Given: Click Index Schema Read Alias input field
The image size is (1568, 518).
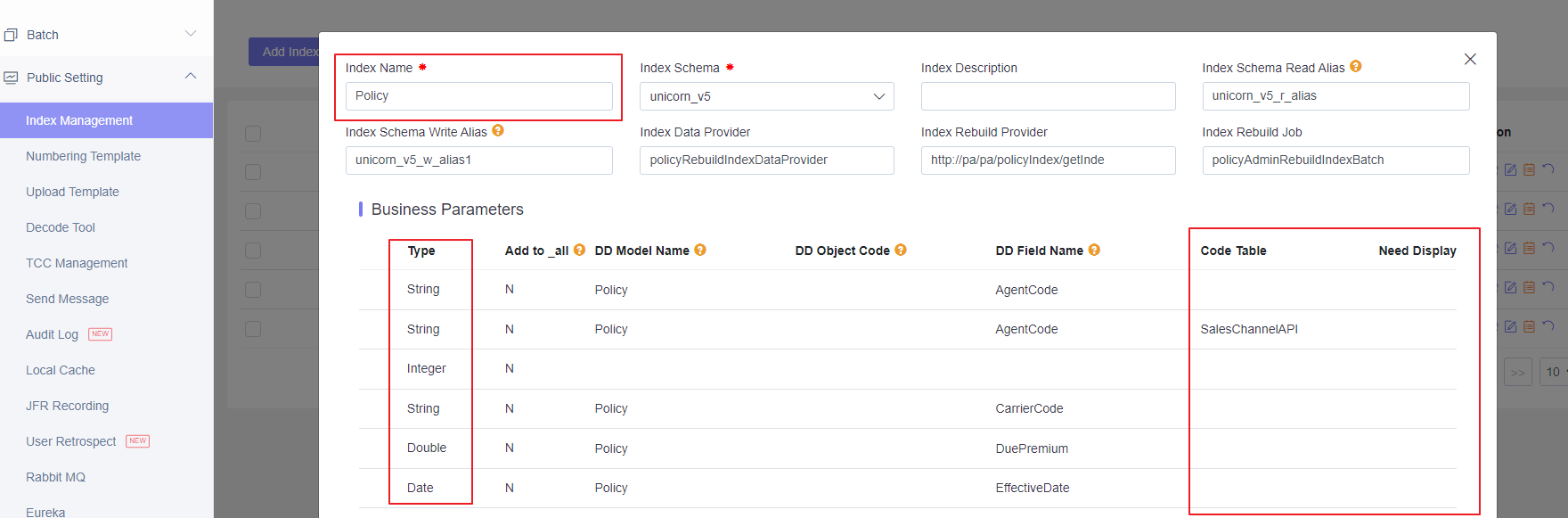Looking at the screenshot, I should [x=1335, y=96].
